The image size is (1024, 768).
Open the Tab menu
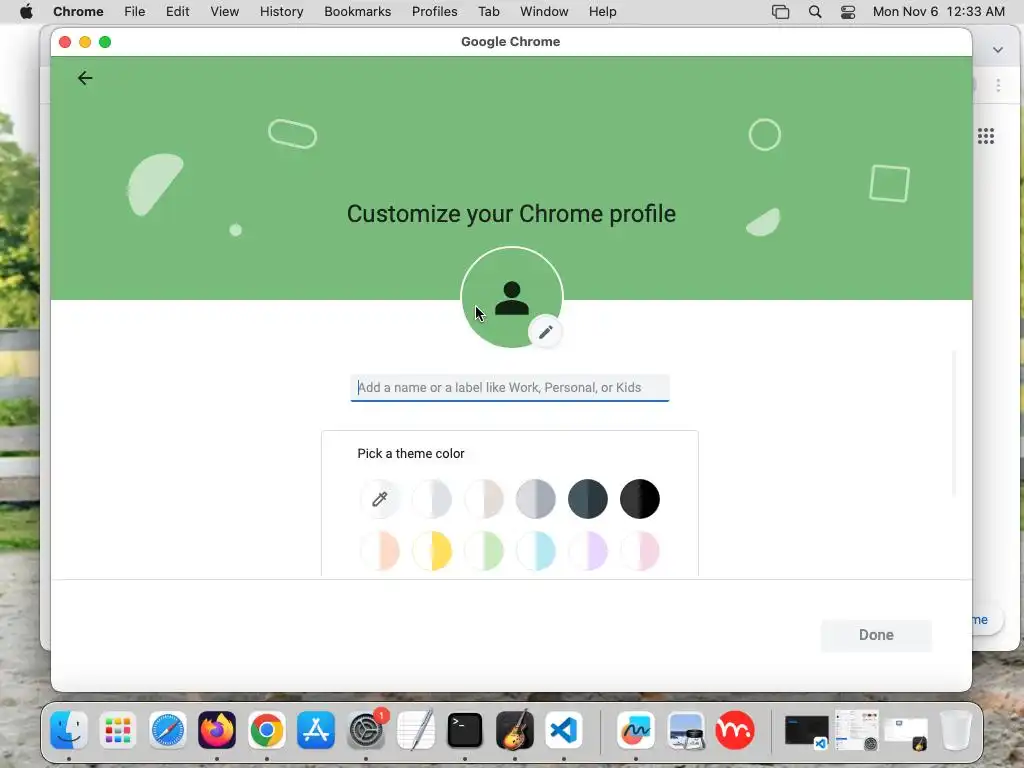tap(488, 12)
